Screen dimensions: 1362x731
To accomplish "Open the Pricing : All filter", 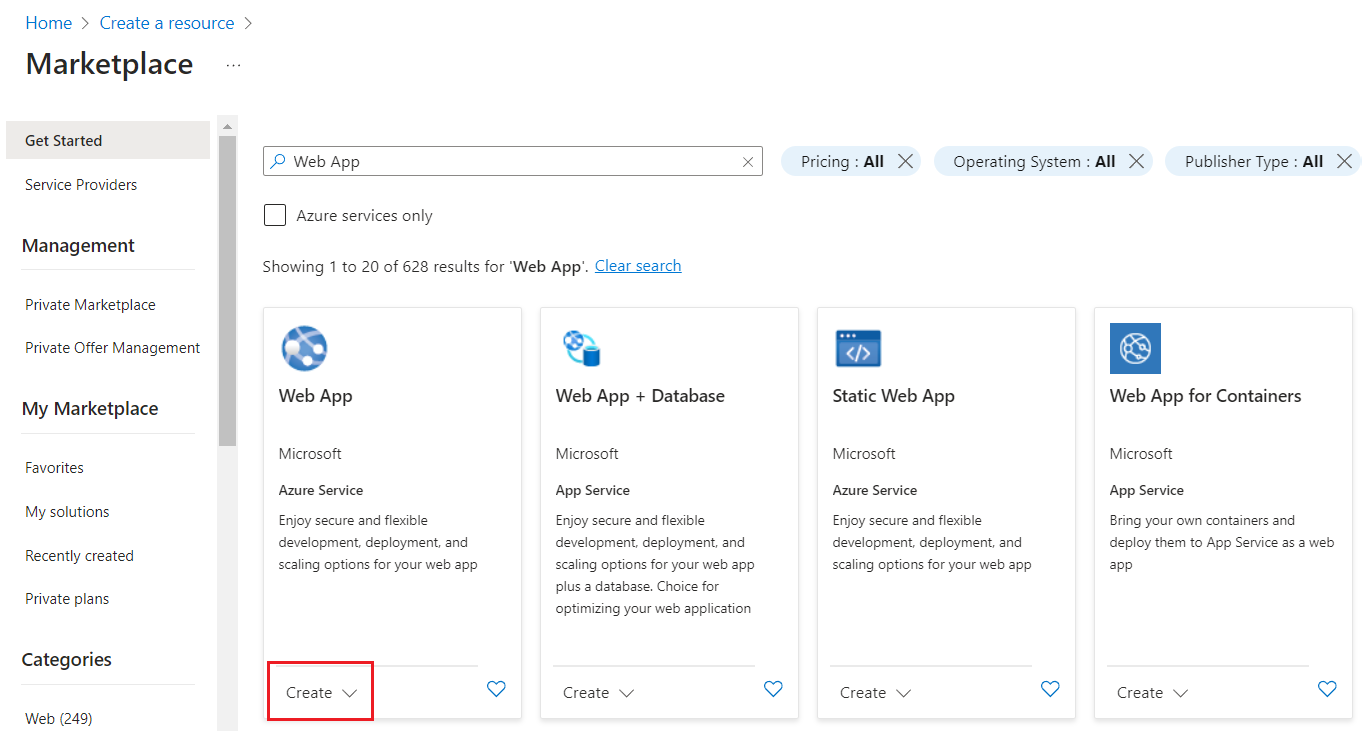I will 842,161.
